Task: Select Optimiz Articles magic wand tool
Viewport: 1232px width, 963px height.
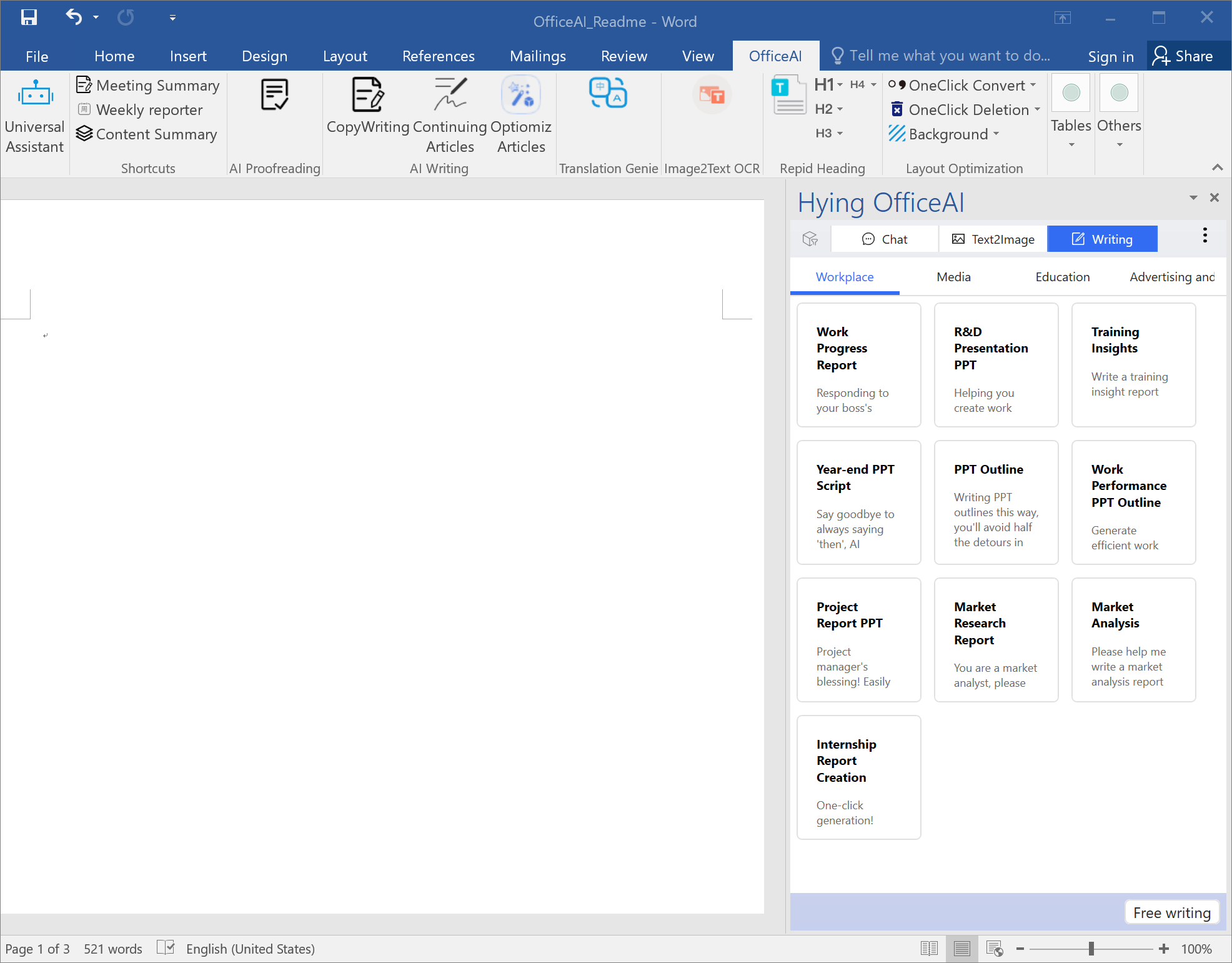Action: (x=521, y=116)
